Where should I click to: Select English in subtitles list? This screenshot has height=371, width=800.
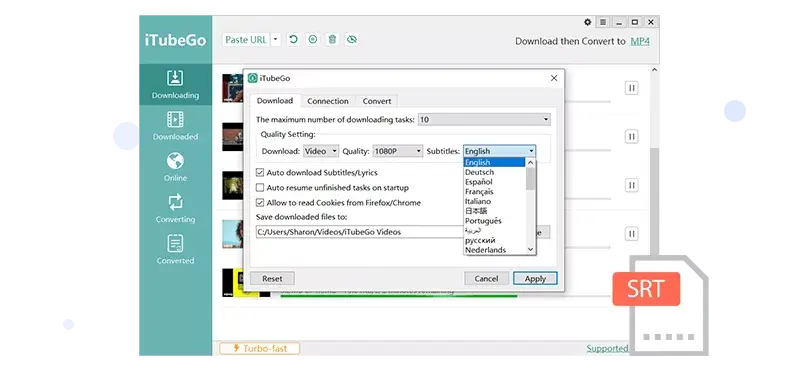[x=494, y=162]
